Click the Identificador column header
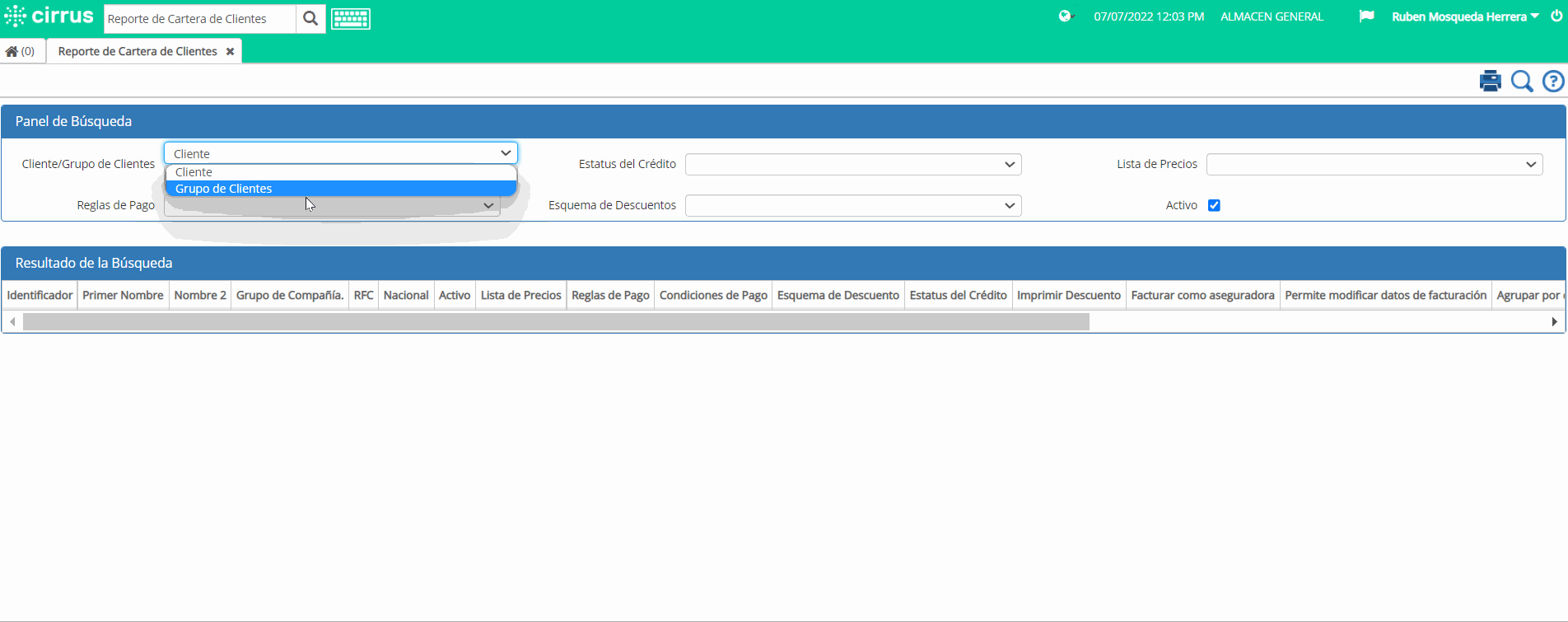1568x622 pixels. [x=40, y=295]
